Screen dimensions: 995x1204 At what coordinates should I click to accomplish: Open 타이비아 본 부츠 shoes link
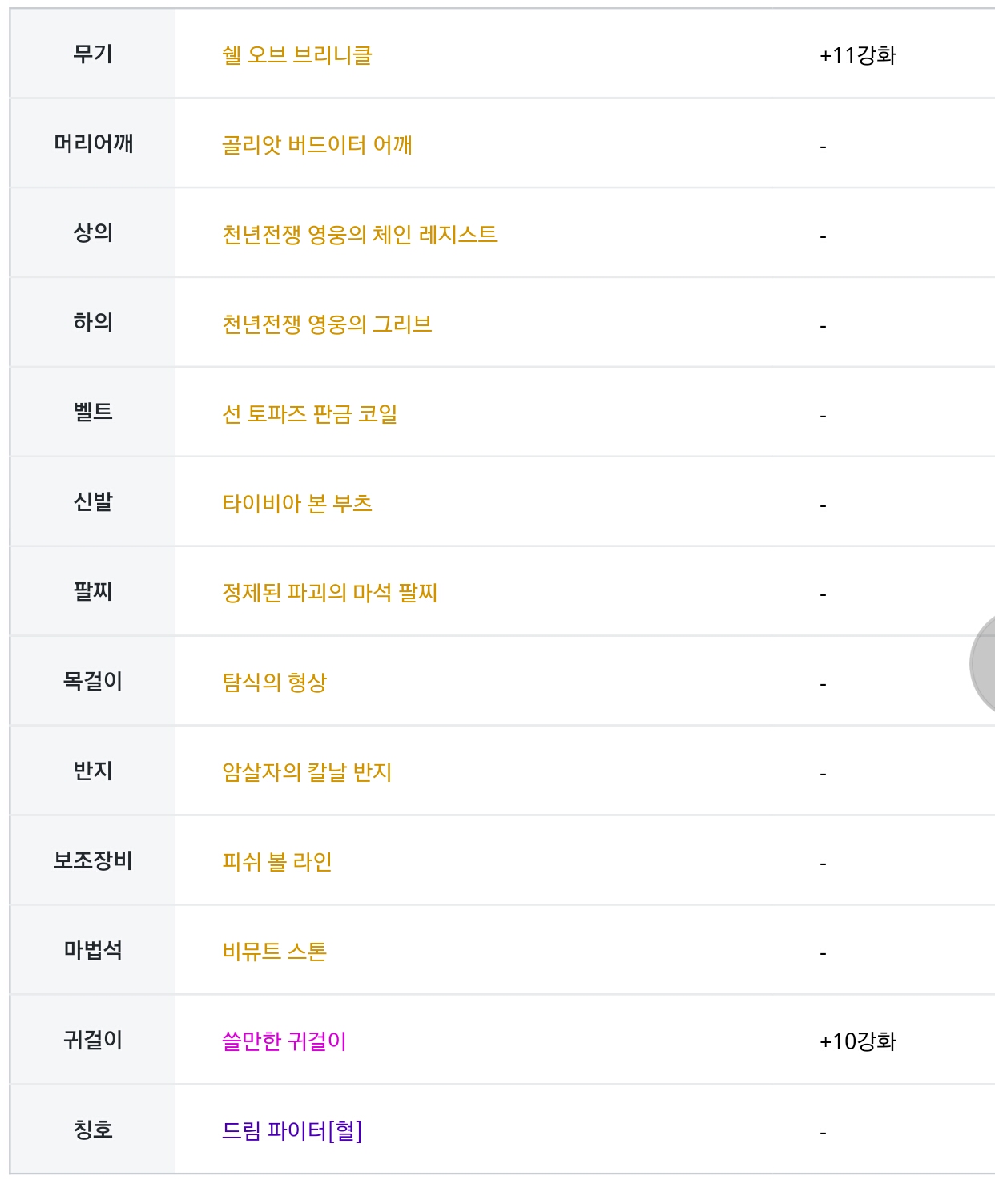(296, 504)
